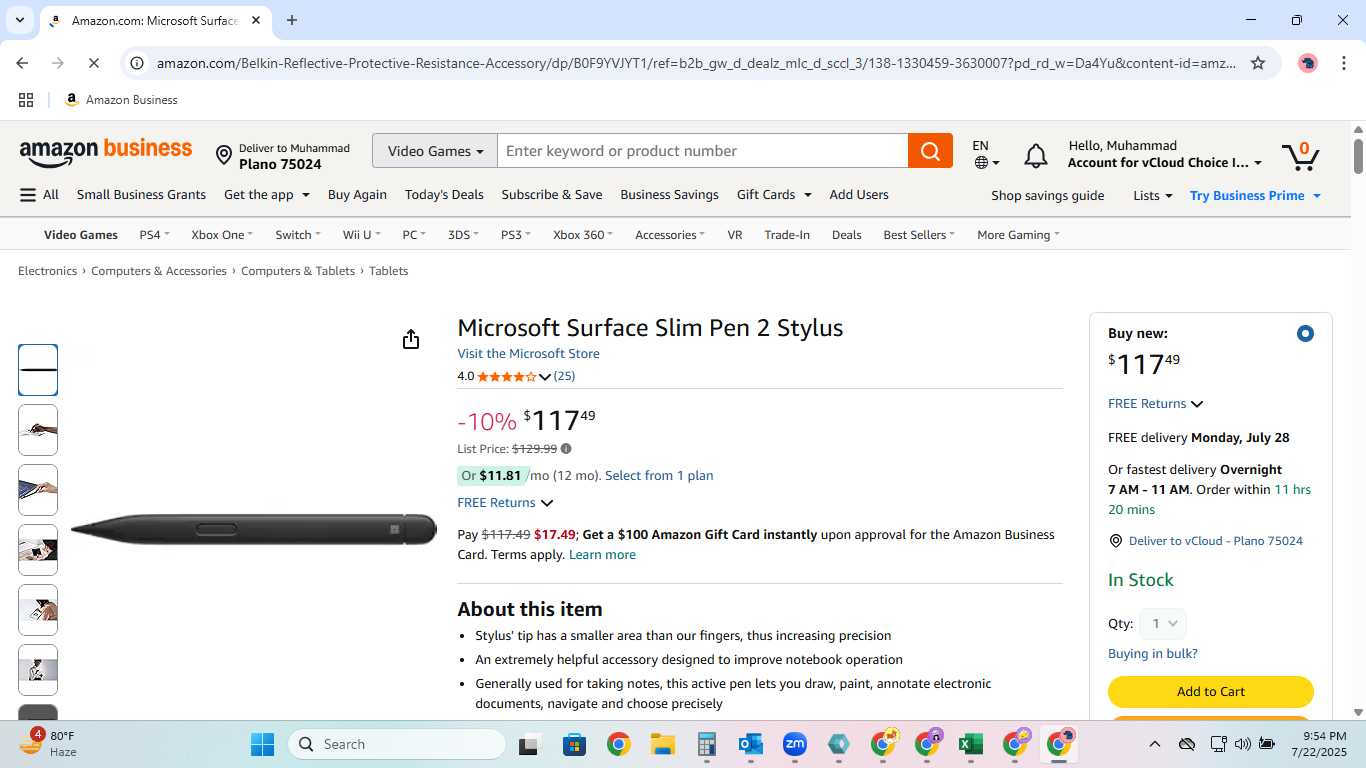Viewport: 1366px width, 768px height.
Task: Open the weather widget showing 80°F Haze
Action: (x=47, y=743)
